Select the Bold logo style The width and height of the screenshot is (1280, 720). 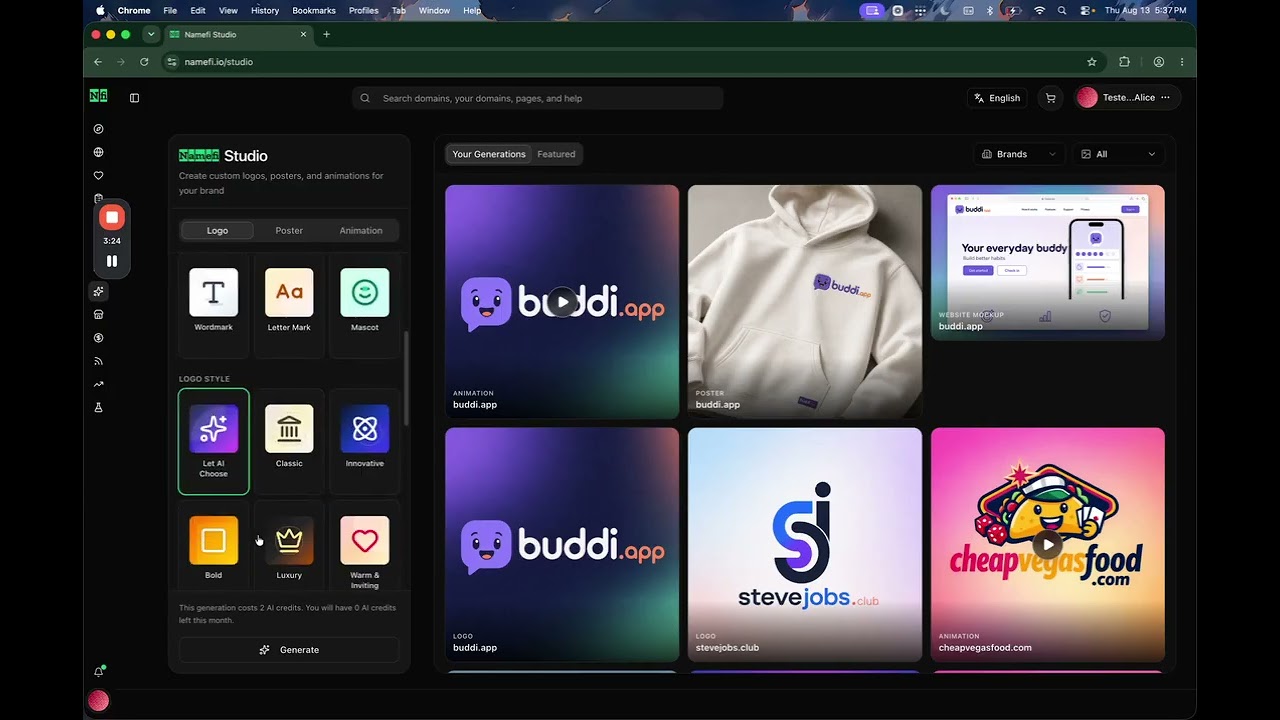(x=213, y=547)
